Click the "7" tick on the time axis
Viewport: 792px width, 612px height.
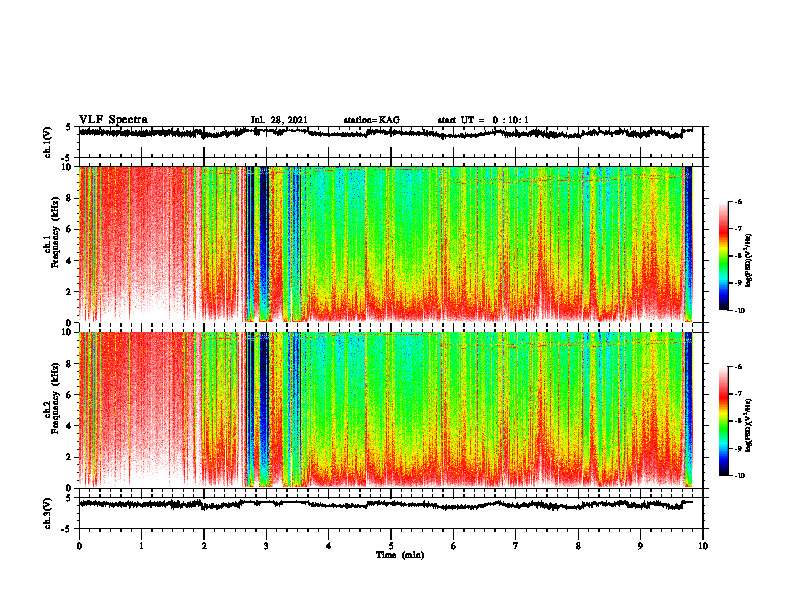pyautogui.click(x=516, y=546)
